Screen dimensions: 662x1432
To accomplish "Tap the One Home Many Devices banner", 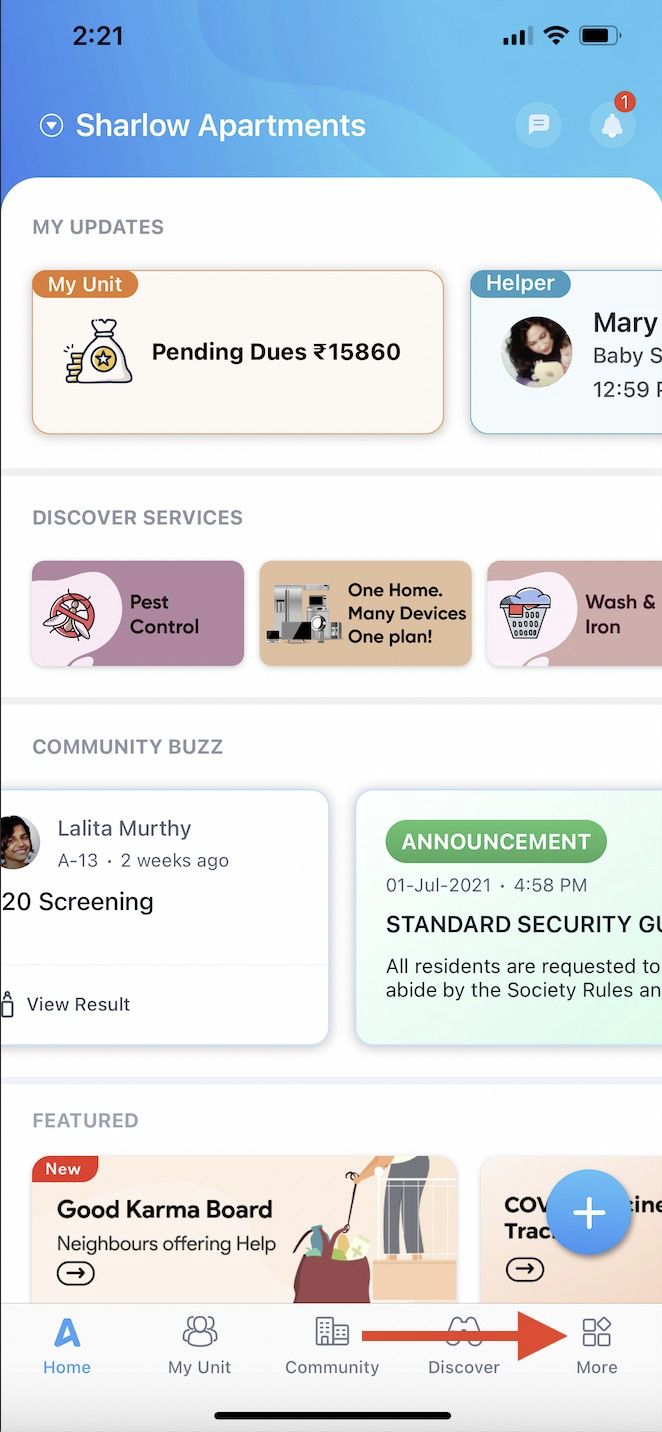I will click(x=365, y=613).
